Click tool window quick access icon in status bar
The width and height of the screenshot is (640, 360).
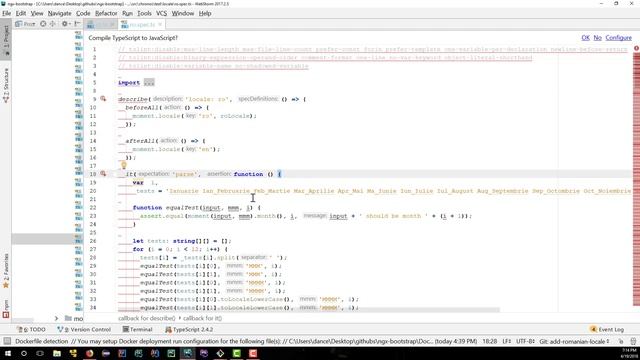pos(7,341)
